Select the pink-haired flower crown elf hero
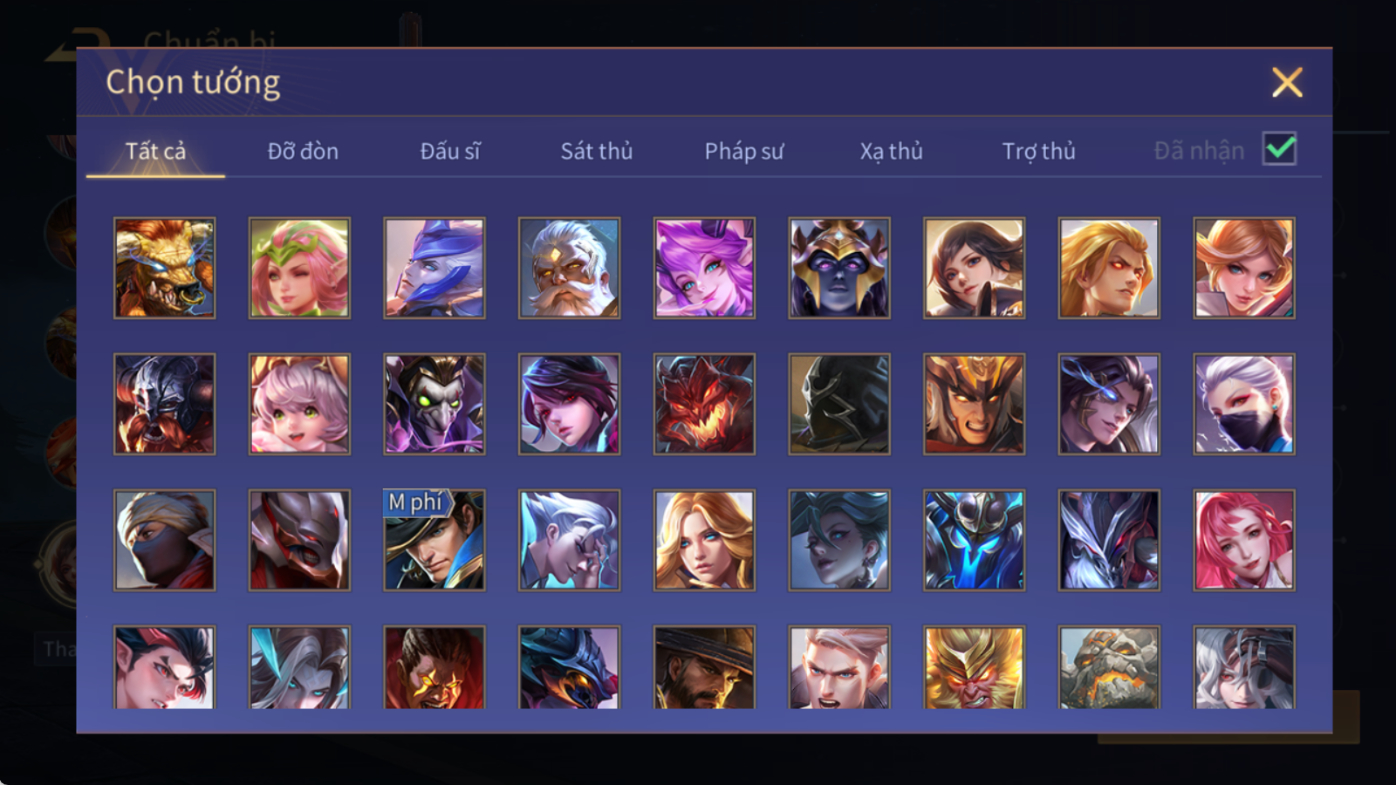 [x=299, y=268]
